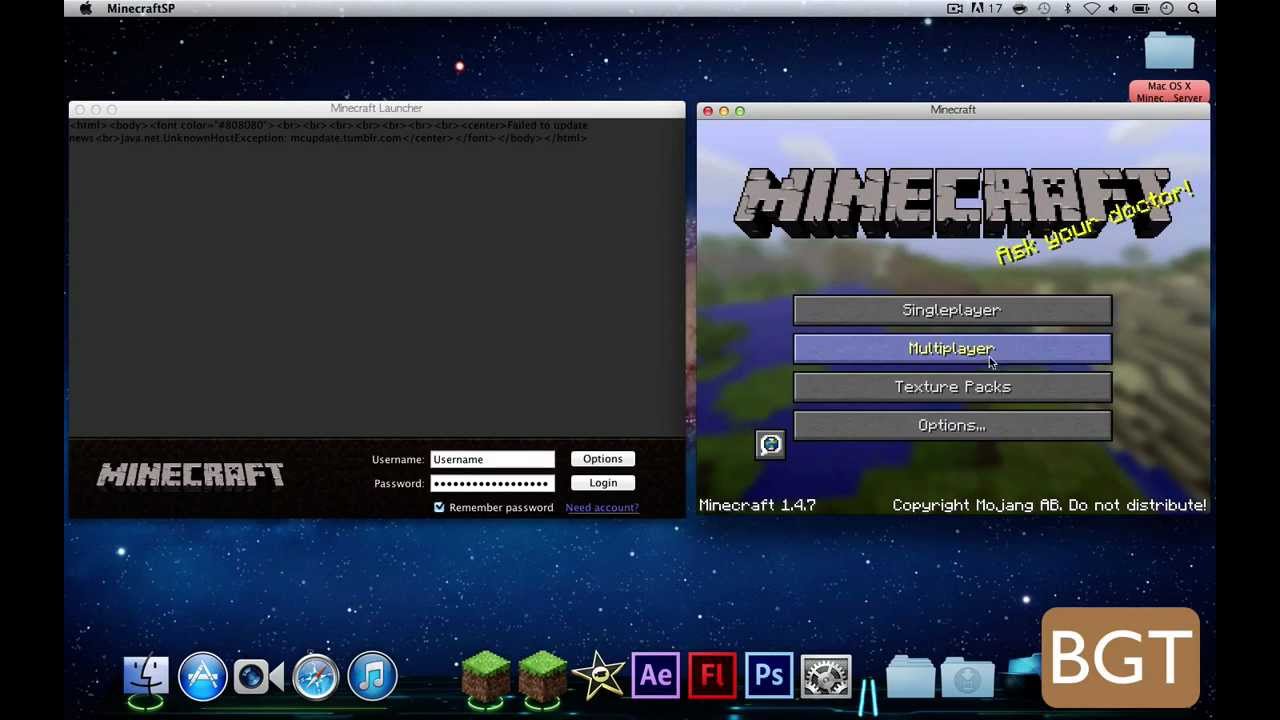Click the 'Failed to update news' error text
The image size is (1280, 720).
pyautogui.click(x=328, y=131)
